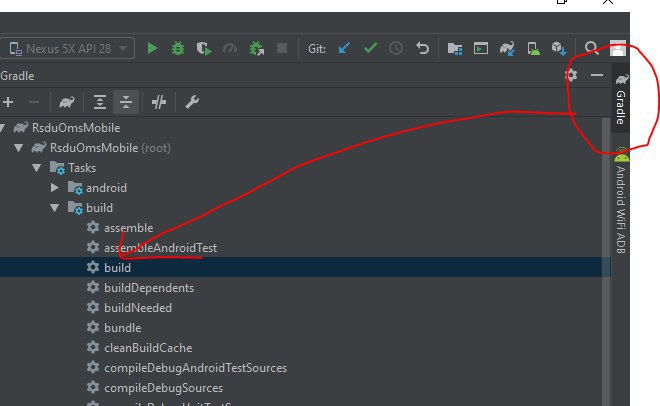Select the assembleAndroidTest task
The width and height of the screenshot is (660, 406).
click(160, 248)
